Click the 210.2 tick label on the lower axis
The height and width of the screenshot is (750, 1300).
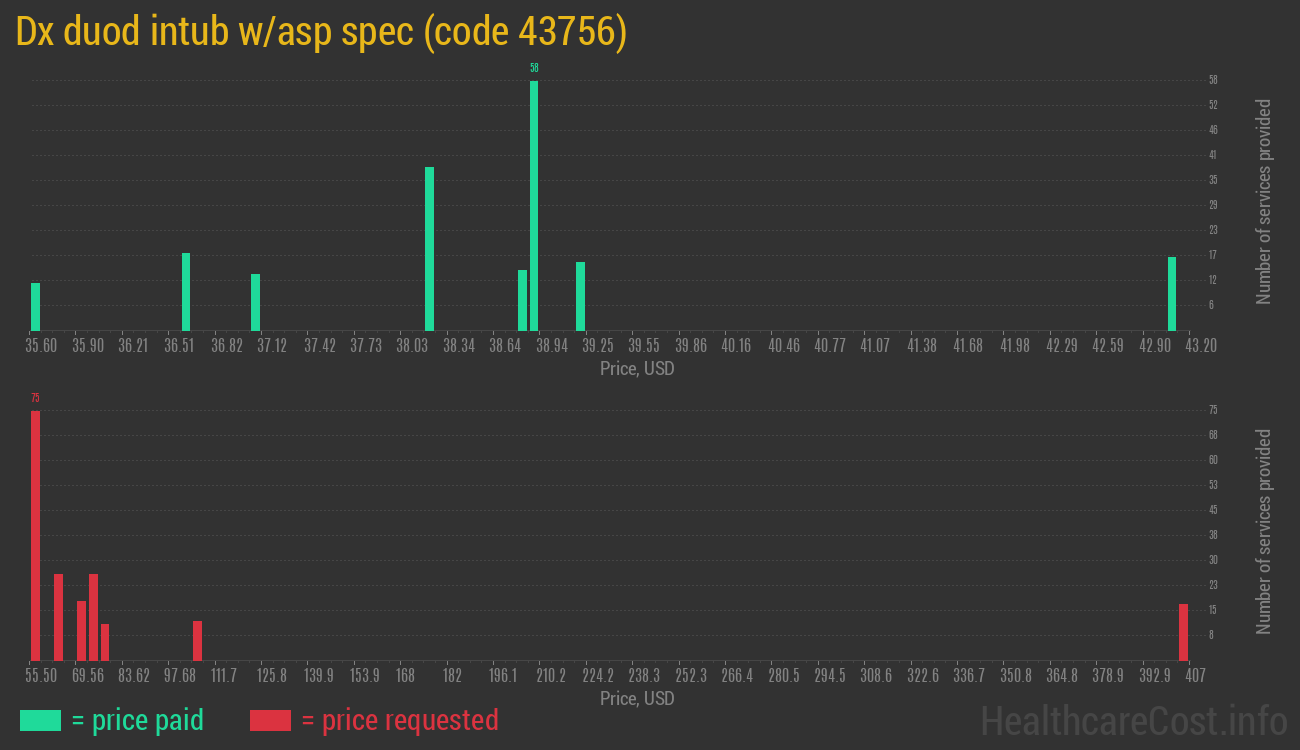click(551, 676)
